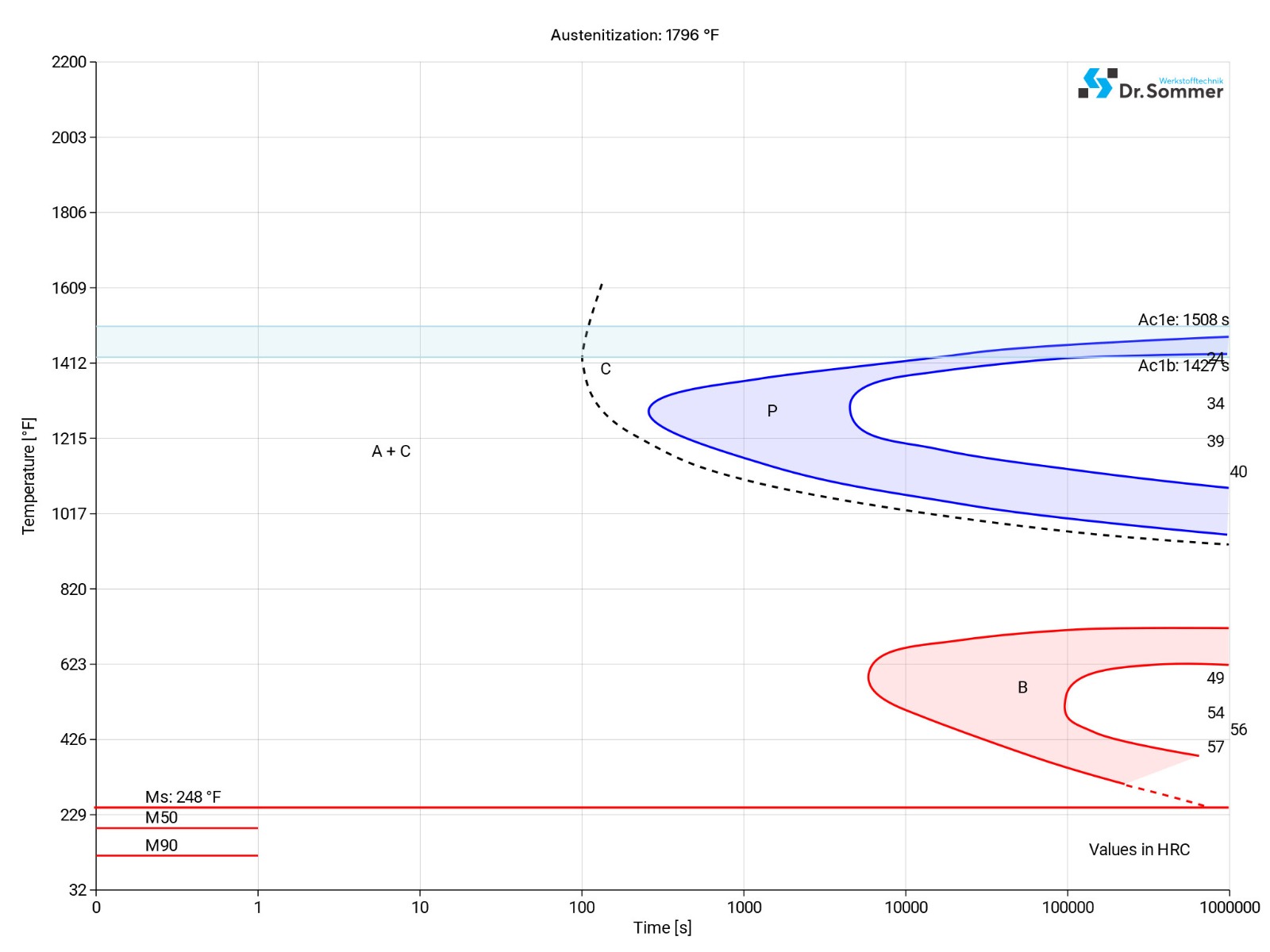The width and height of the screenshot is (1270, 952).
Task: Click the C label near the dashed curve
Action: (x=606, y=369)
